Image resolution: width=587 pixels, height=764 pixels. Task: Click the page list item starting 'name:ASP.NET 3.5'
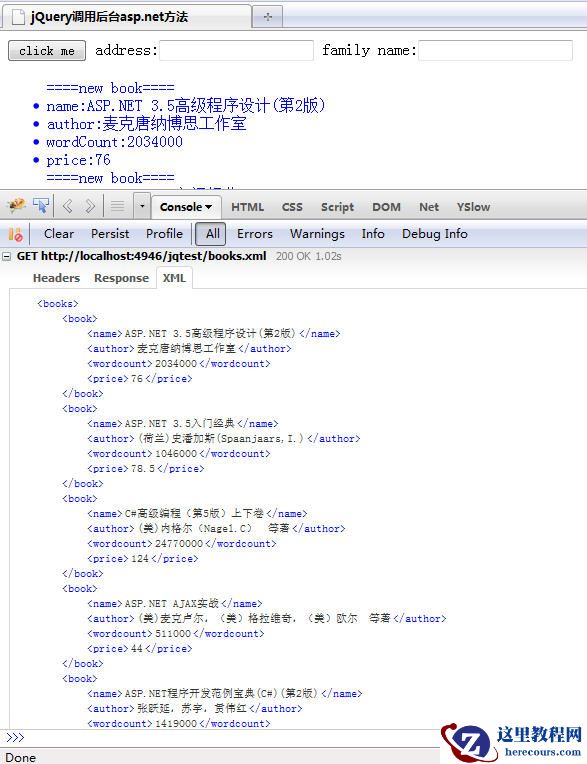(186, 106)
